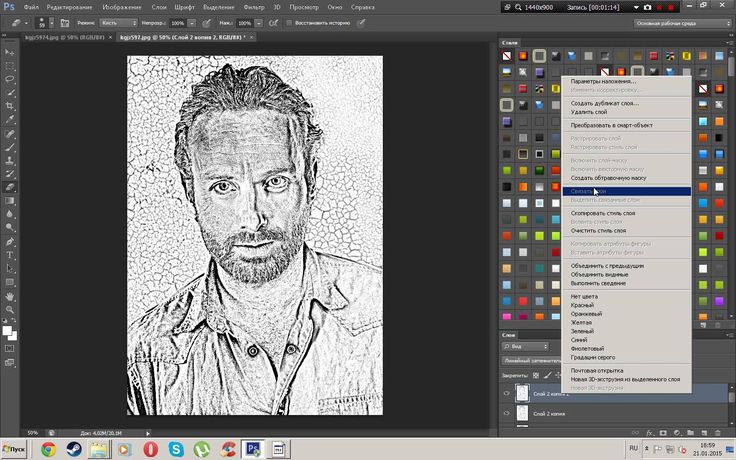Choose "Создать дубликат слоя..." from the context menu
Image resolution: width=736 pixels, height=460 pixels.
[x=604, y=103]
